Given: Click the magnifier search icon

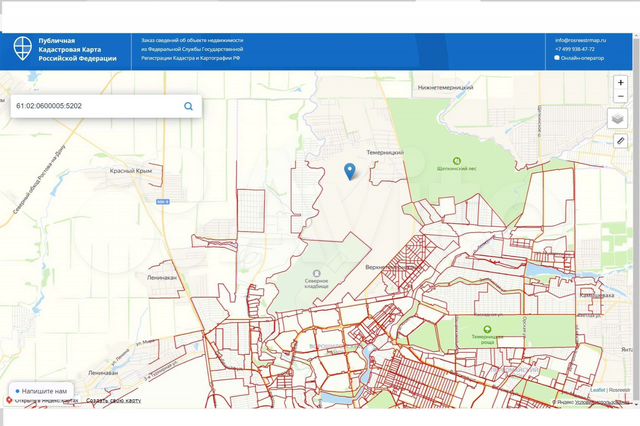Looking at the screenshot, I should (x=188, y=105).
